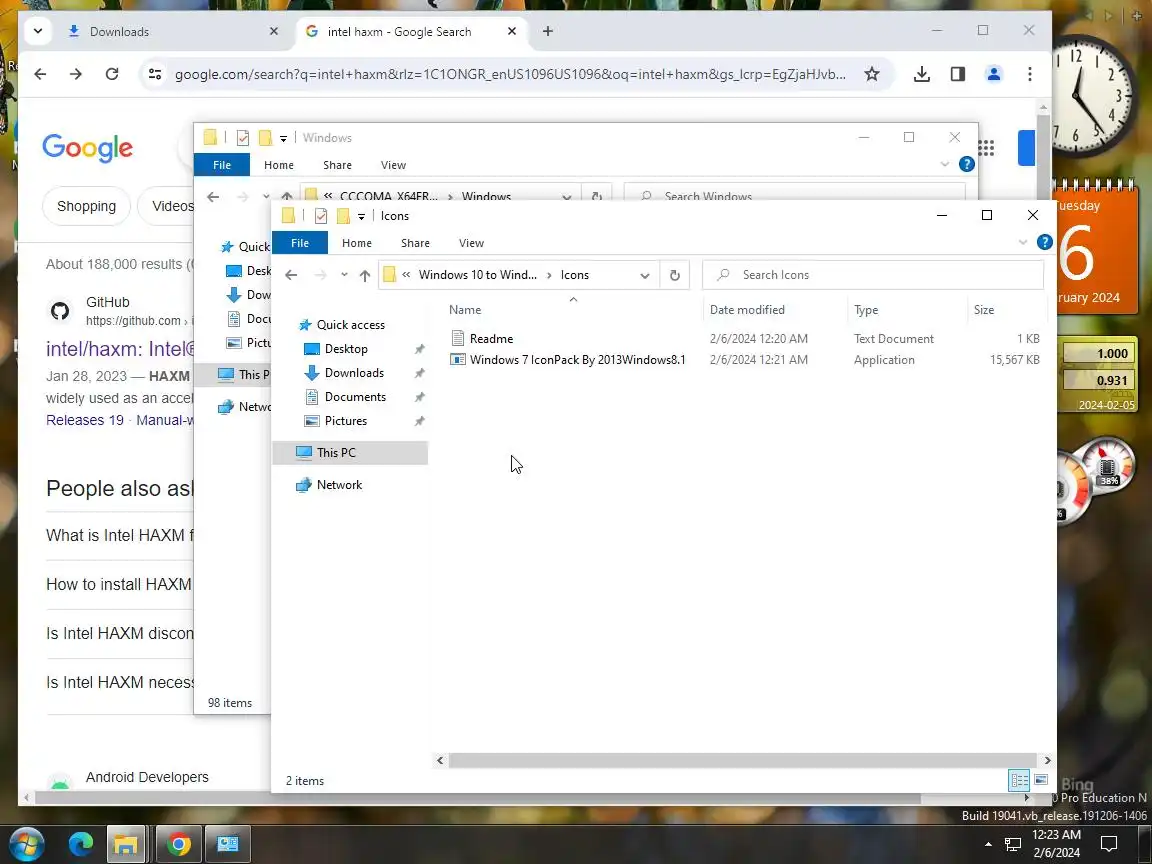Bookmark the Google search page with the star
Screen dimensions: 1152x864
coord(871,73)
